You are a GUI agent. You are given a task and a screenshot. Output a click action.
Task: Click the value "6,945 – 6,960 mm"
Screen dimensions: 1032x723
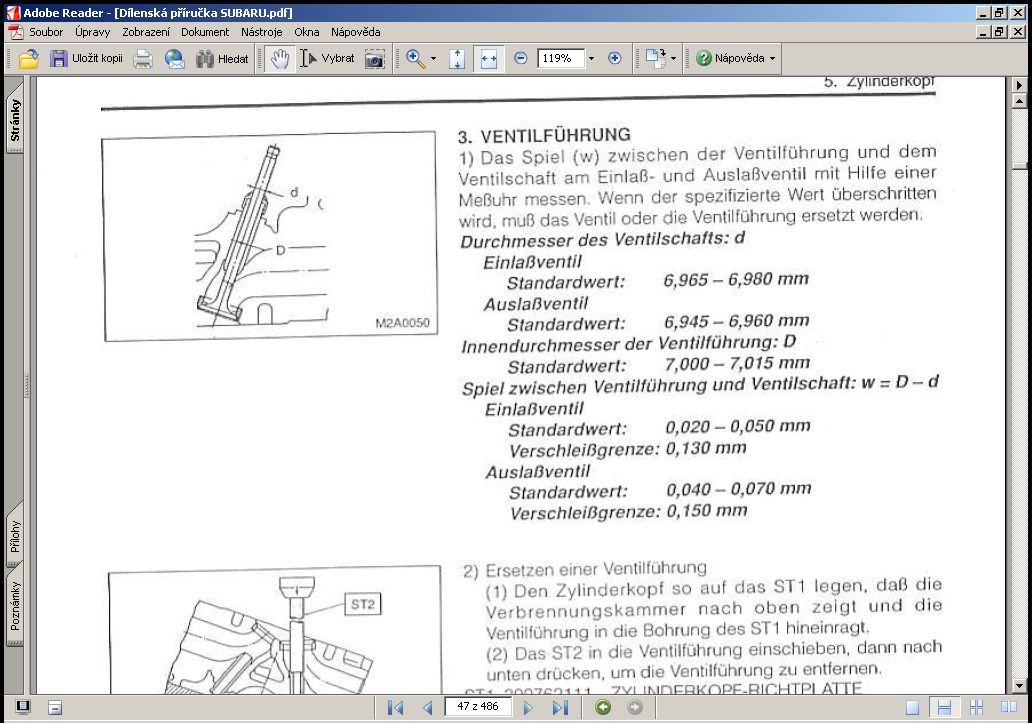736,321
